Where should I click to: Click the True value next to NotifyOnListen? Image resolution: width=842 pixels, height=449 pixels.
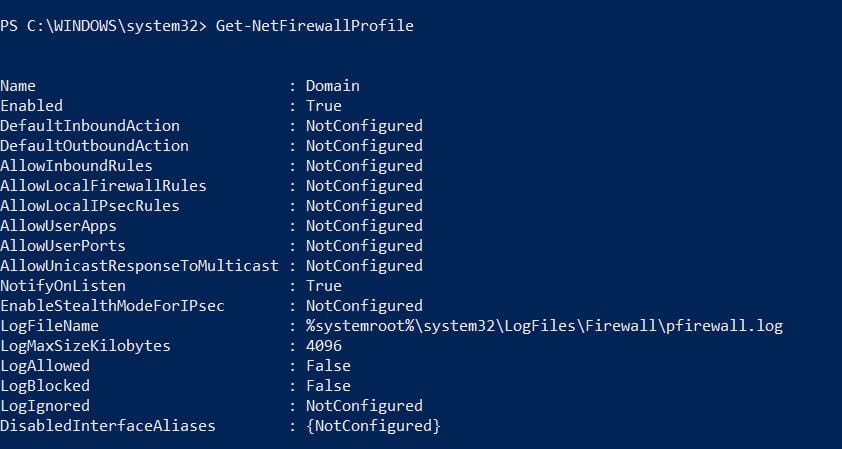[x=323, y=286]
